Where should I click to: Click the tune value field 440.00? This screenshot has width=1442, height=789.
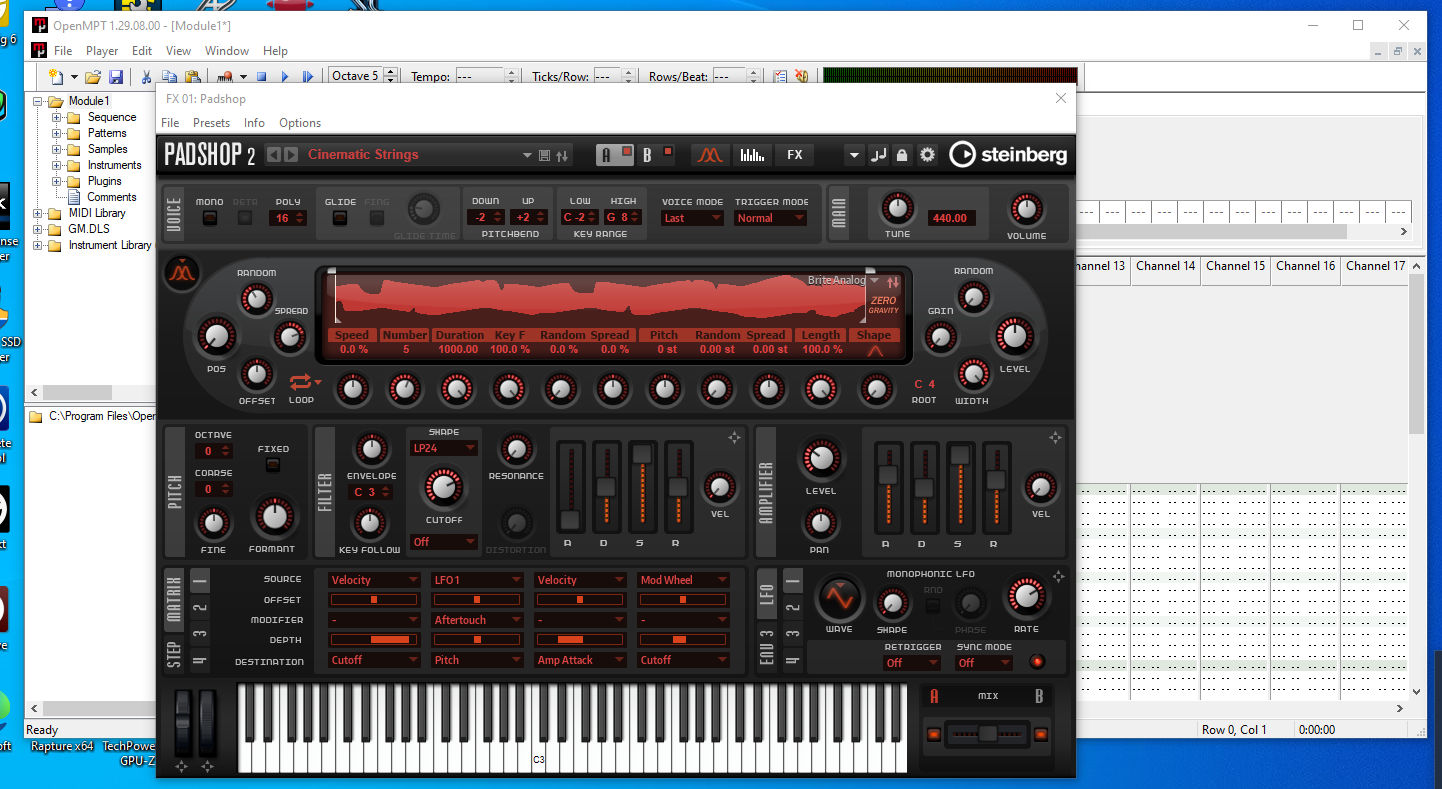948,217
